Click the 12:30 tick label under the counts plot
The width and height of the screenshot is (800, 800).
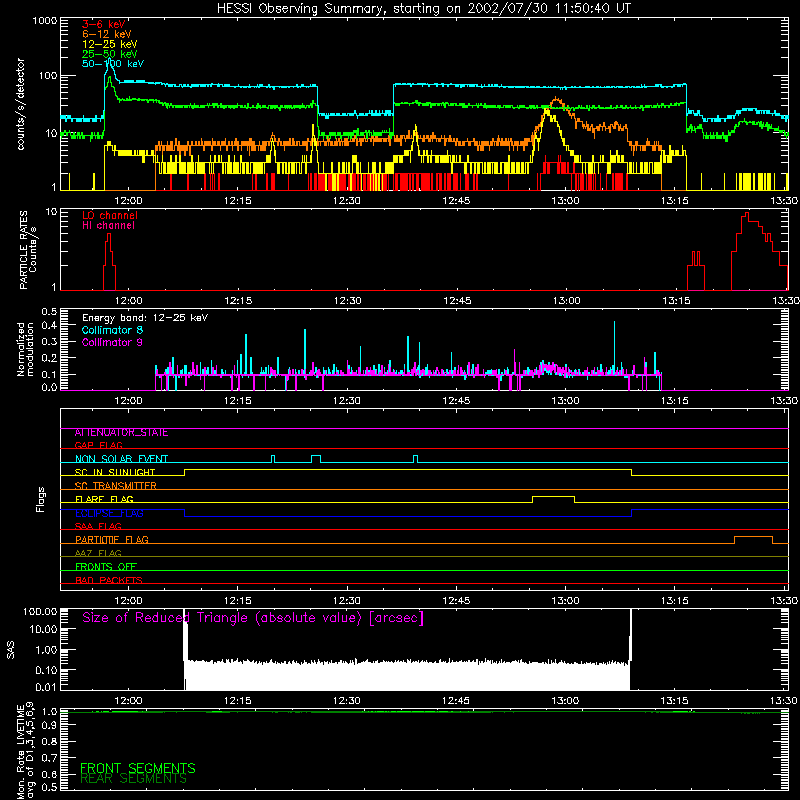click(346, 201)
